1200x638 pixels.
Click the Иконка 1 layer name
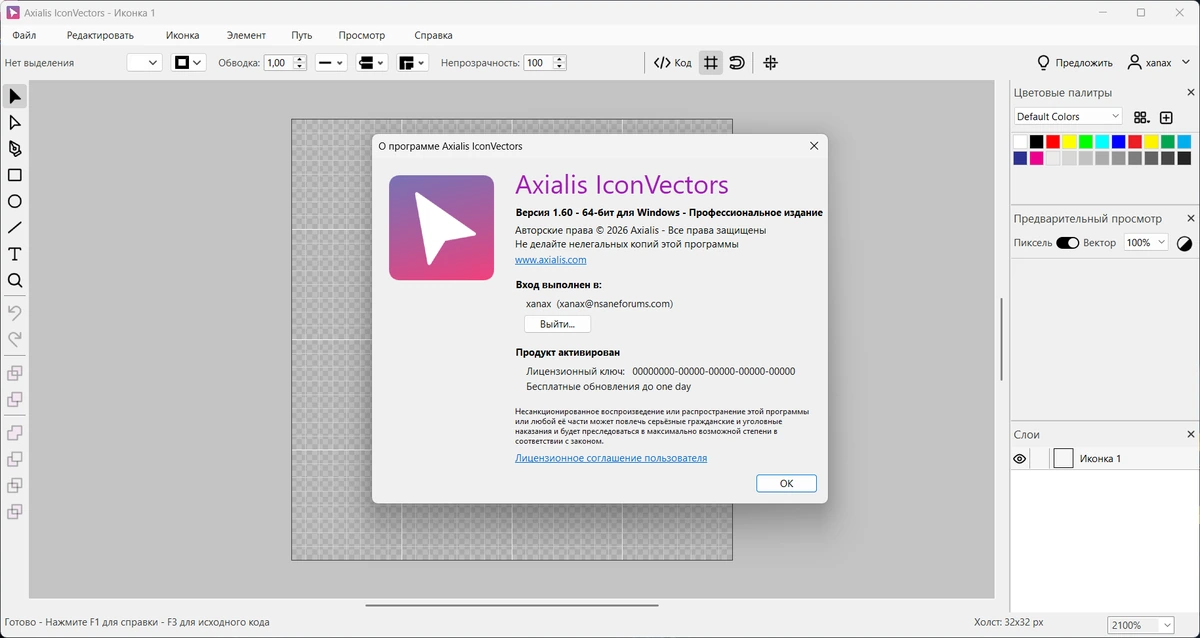pyautogui.click(x=1100, y=459)
